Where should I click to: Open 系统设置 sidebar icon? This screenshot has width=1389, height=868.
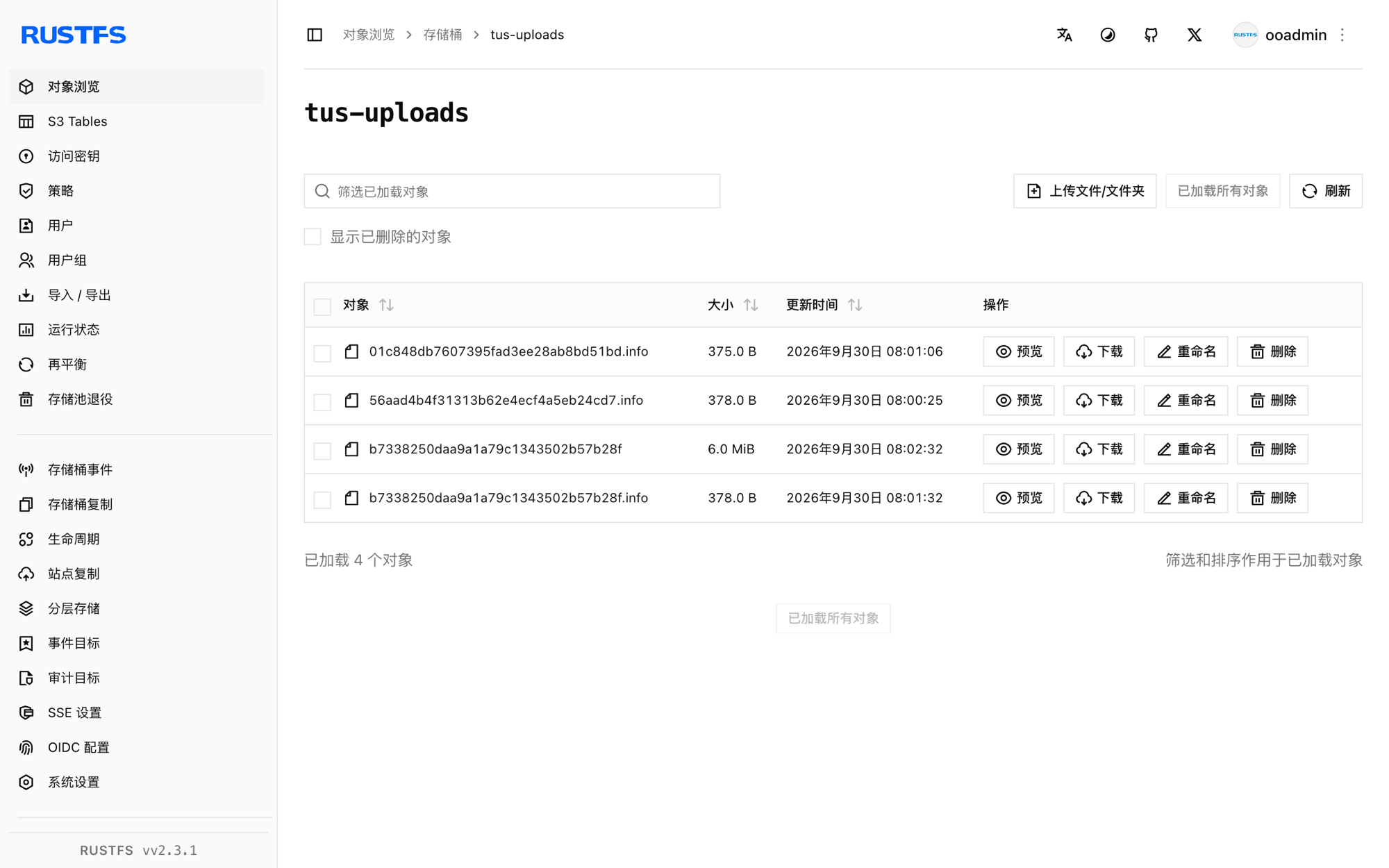(26, 783)
